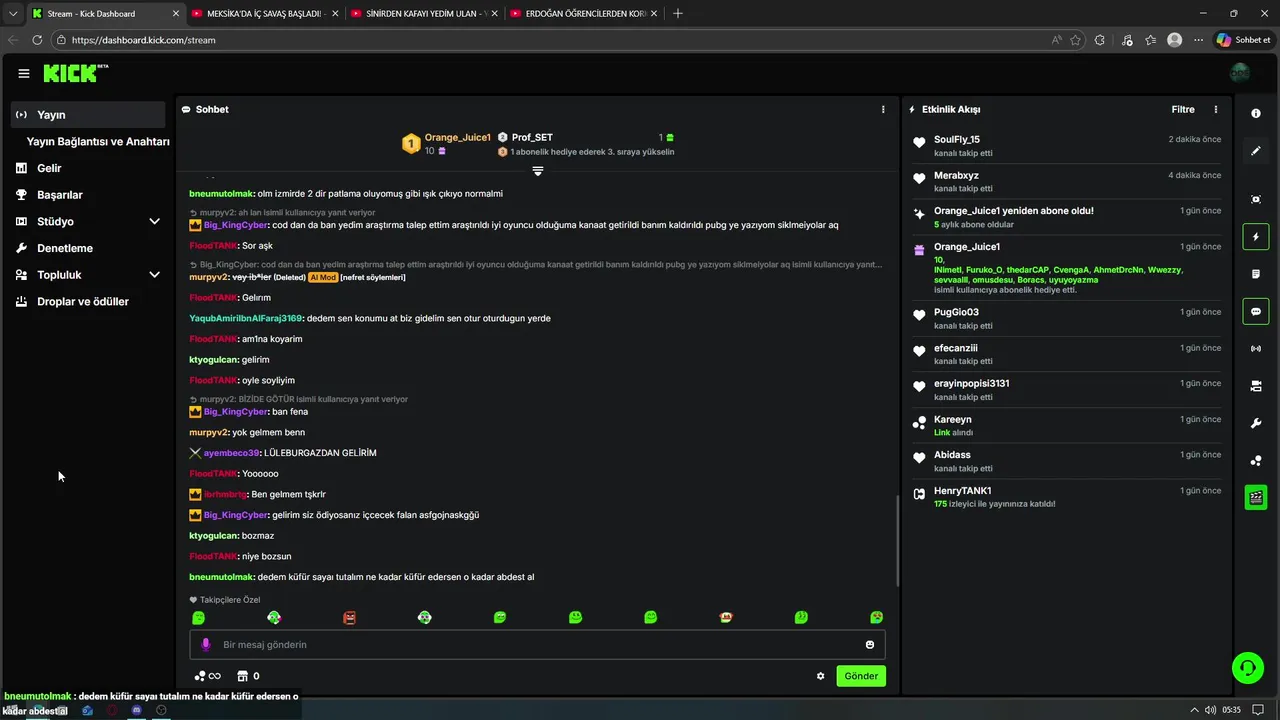Click browser favorites star icon
Image resolution: width=1280 pixels, height=720 pixels.
[1076, 40]
